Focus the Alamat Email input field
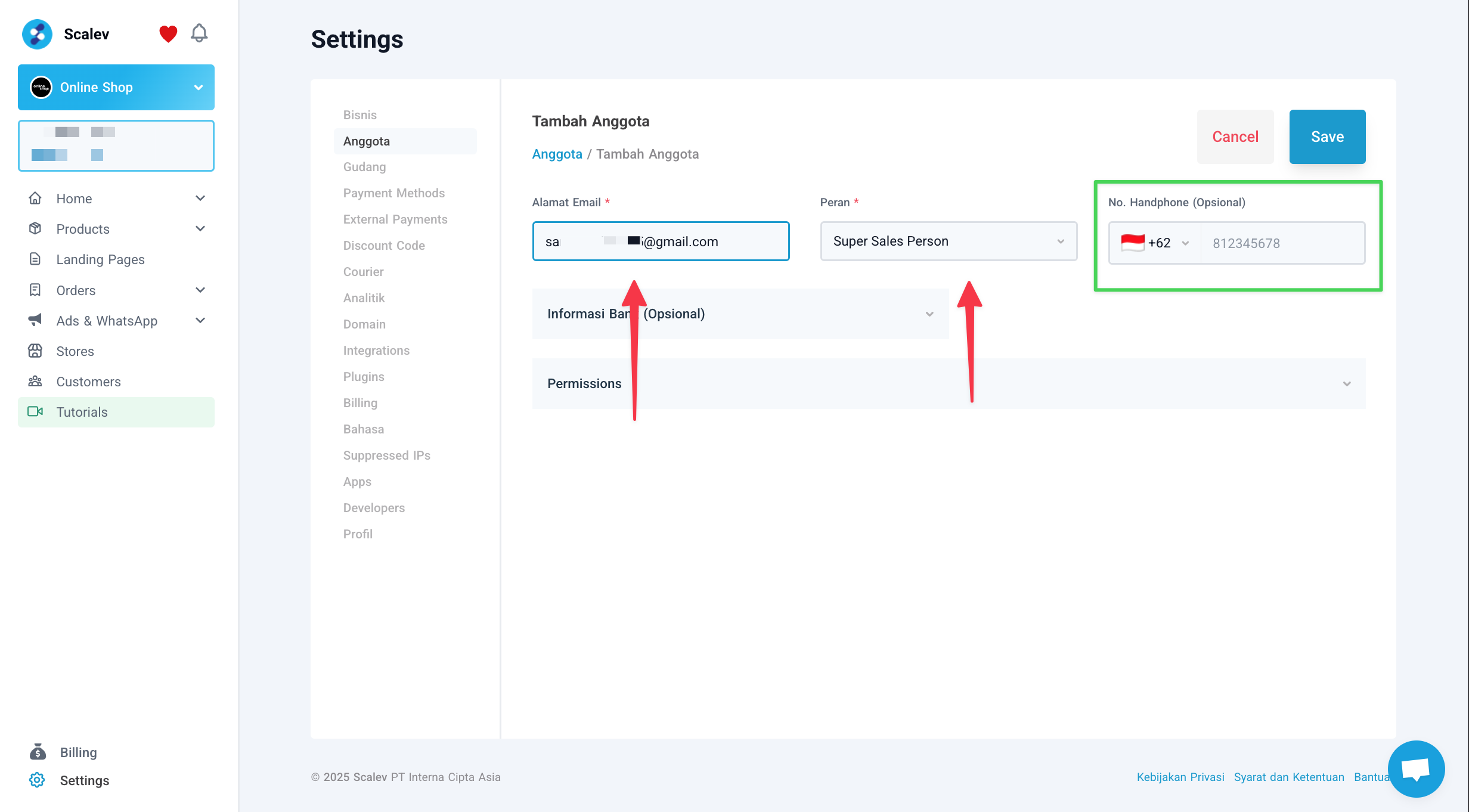The image size is (1469, 812). click(x=661, y=241)
